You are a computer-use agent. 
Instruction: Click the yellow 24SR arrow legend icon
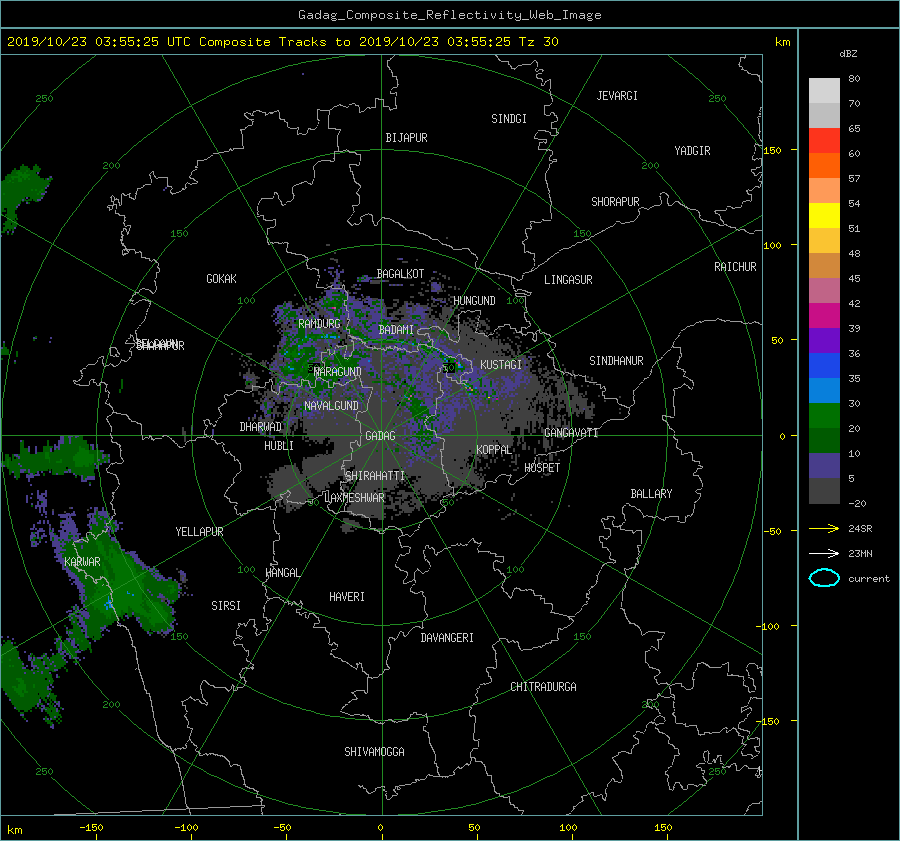click(x=824, y=528)
